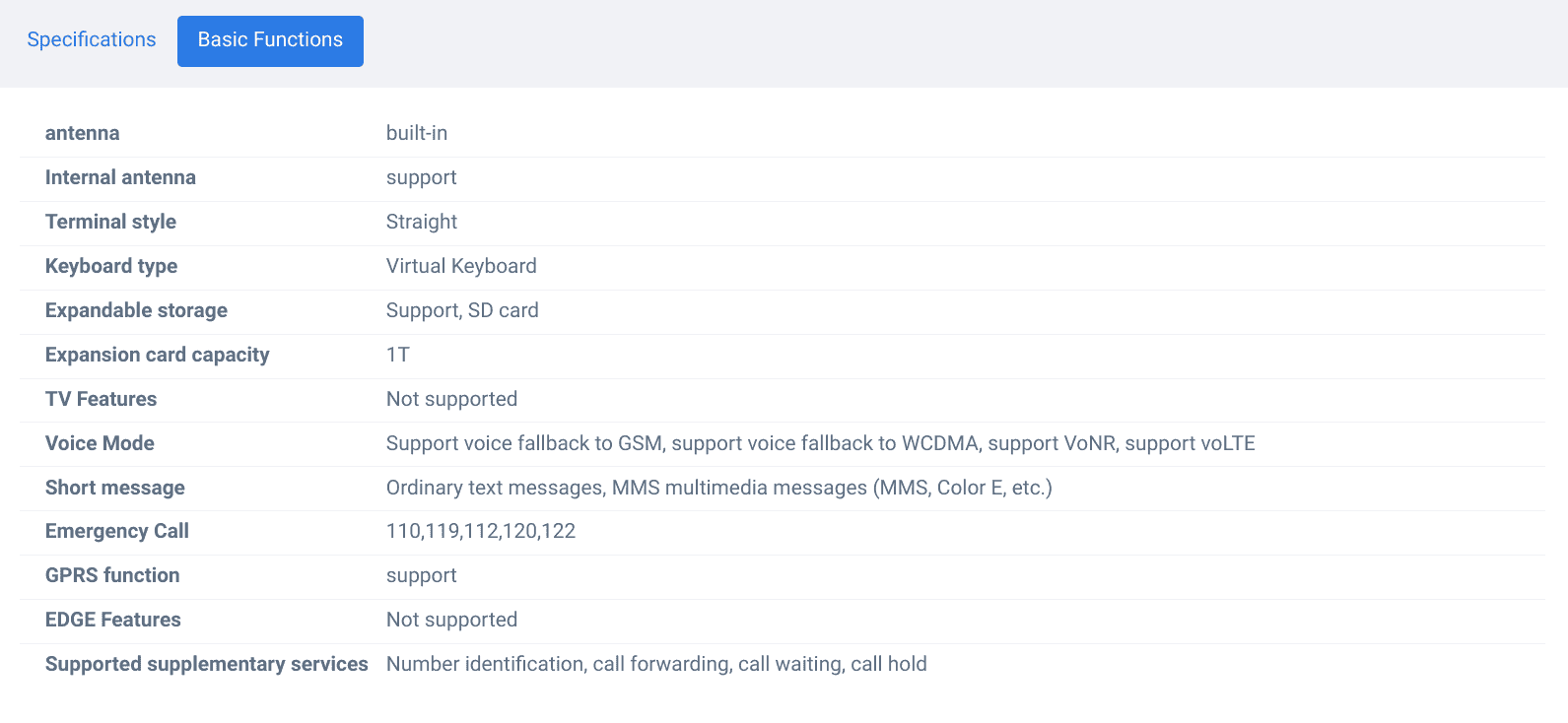Image resolution: width=1568 pixels, height=723 pixels.
Task: Select the Basic Functions tab
Action: pyautogui.click(x=270, y=40)
